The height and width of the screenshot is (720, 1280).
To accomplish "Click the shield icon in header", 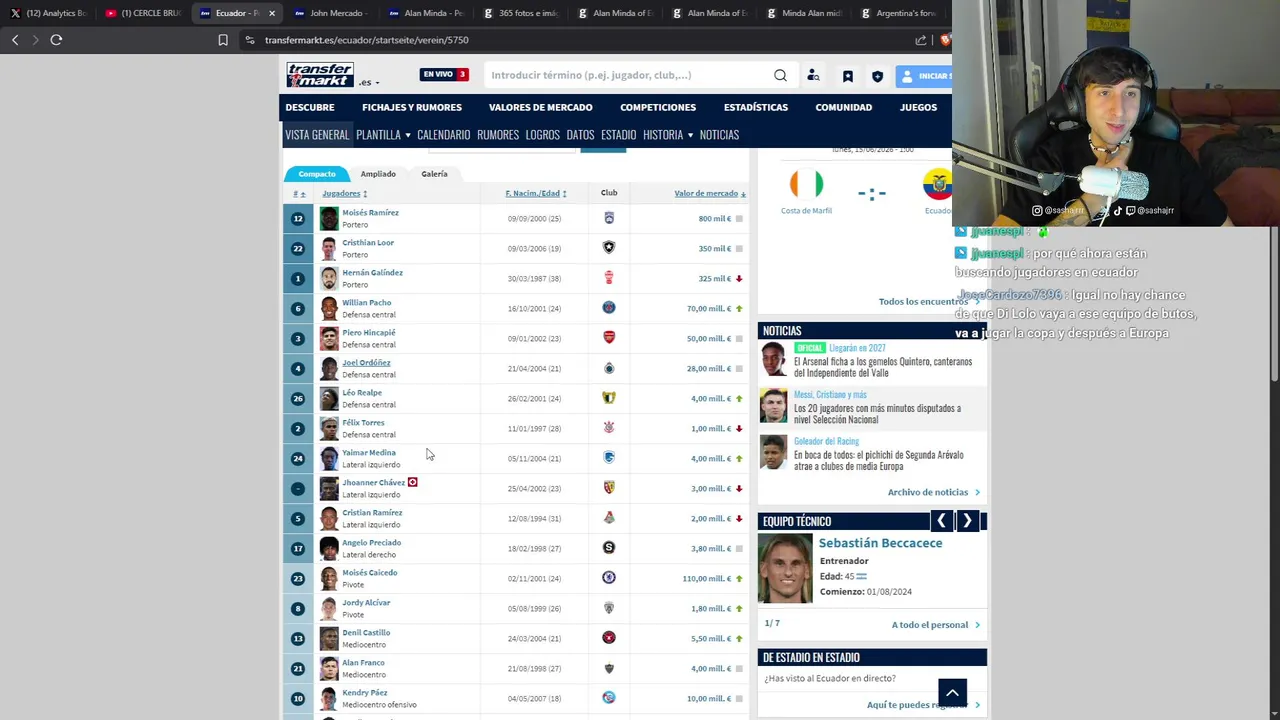I will coord(877,76).
